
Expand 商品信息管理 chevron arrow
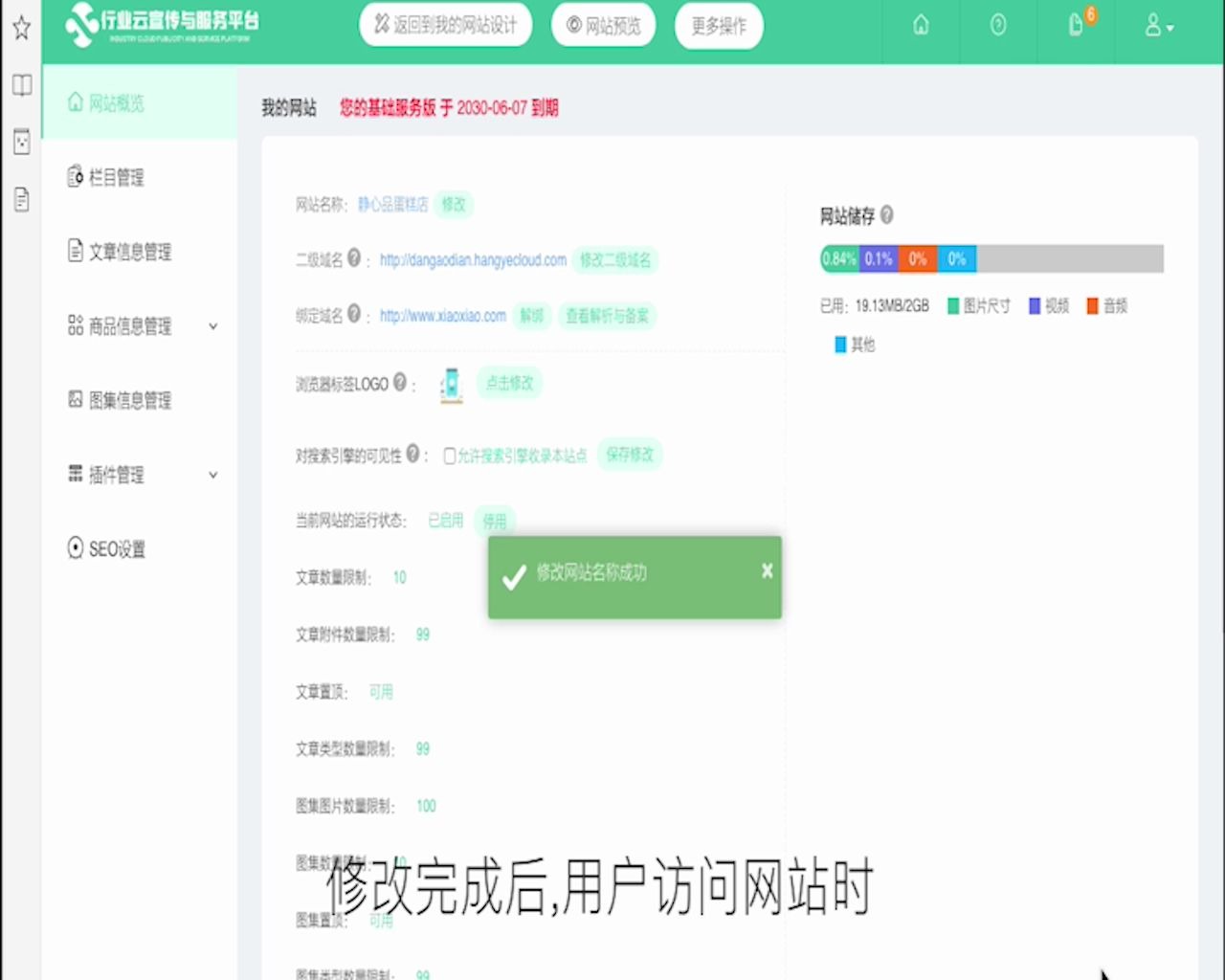(x=213, y=326)
